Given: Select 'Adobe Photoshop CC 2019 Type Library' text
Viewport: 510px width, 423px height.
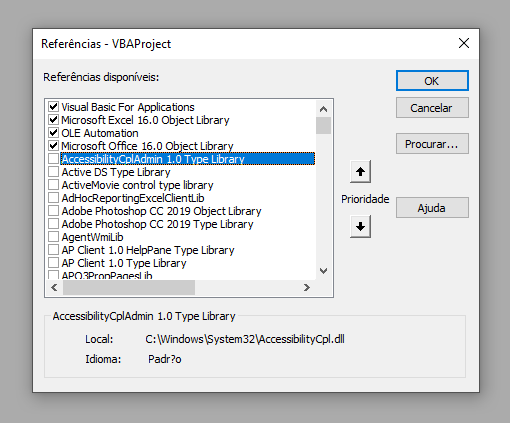Looking at the screenshot, I should tap(157, 224).
